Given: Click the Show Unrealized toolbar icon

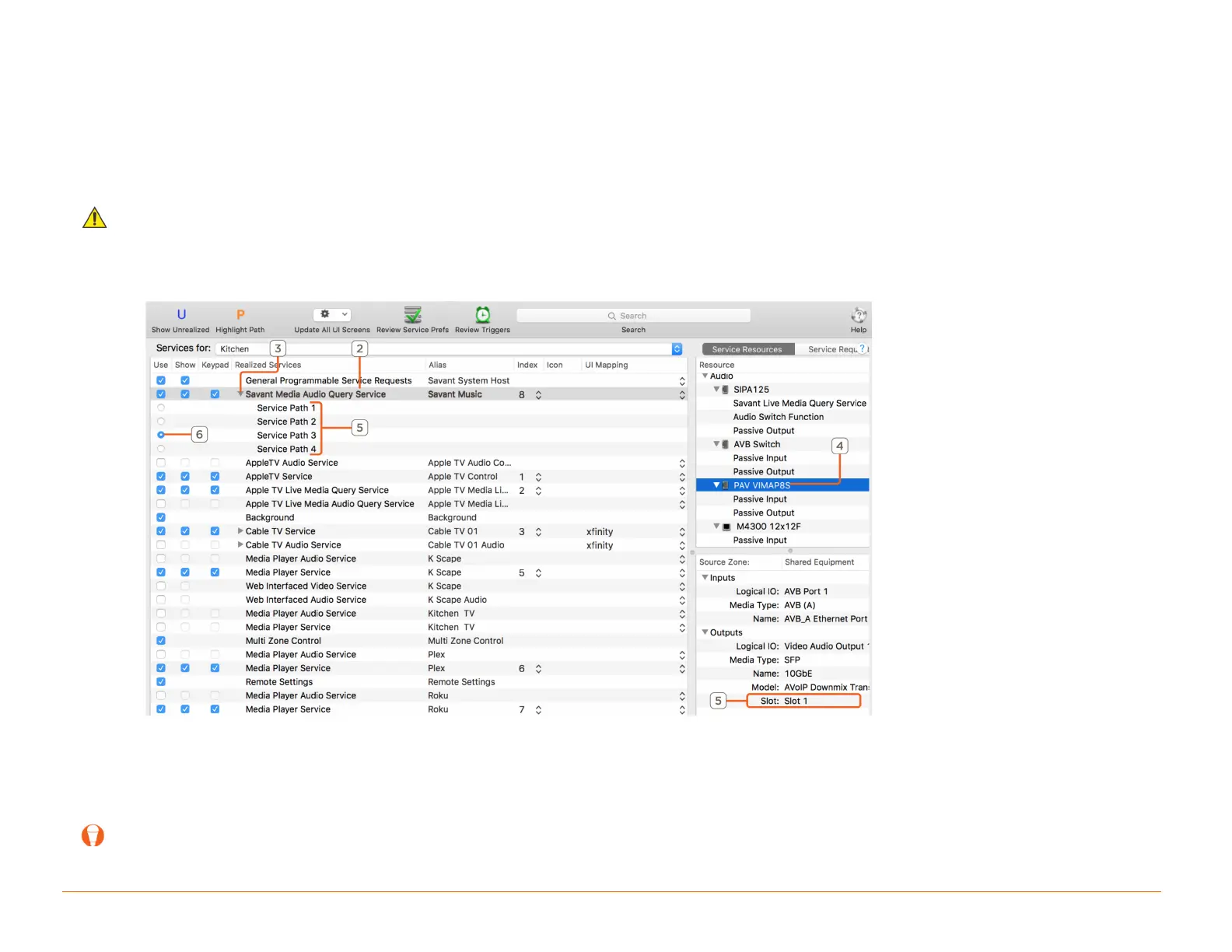Looking at the screenshot, I should (181, 314).
